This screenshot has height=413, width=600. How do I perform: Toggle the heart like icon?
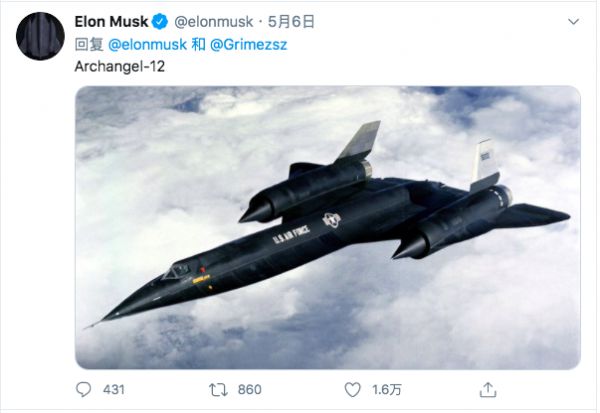tap(352, 388)
